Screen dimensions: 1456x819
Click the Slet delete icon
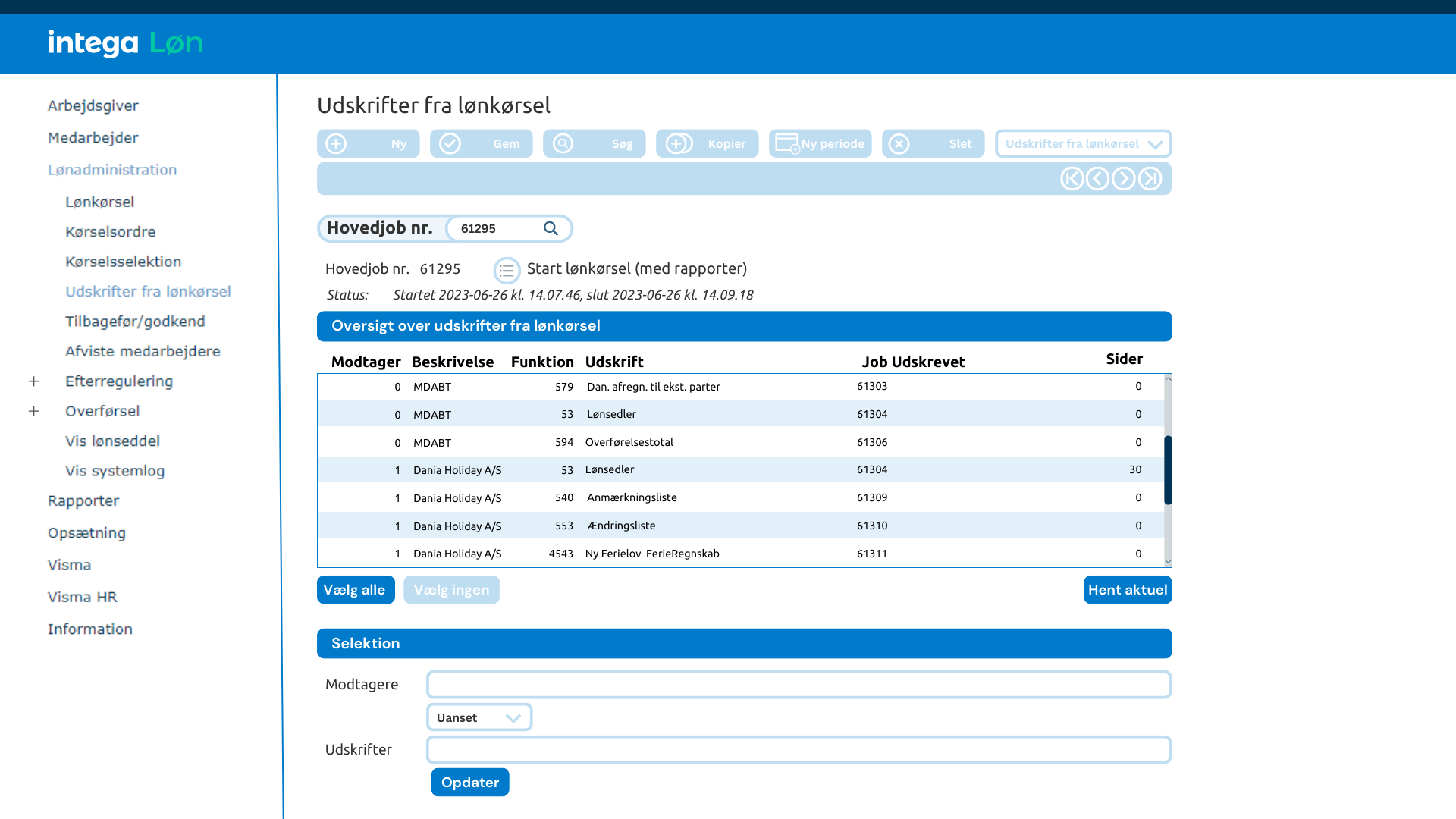click(x=899, y=143)
